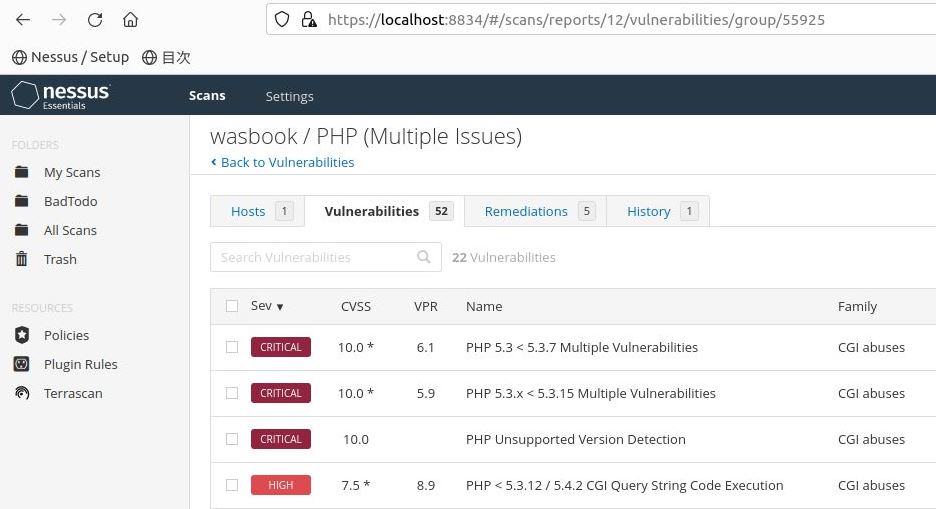Open the 目次 bookmark
The height and width of the screenshot is (509, 936).
(x=167, y=57)
